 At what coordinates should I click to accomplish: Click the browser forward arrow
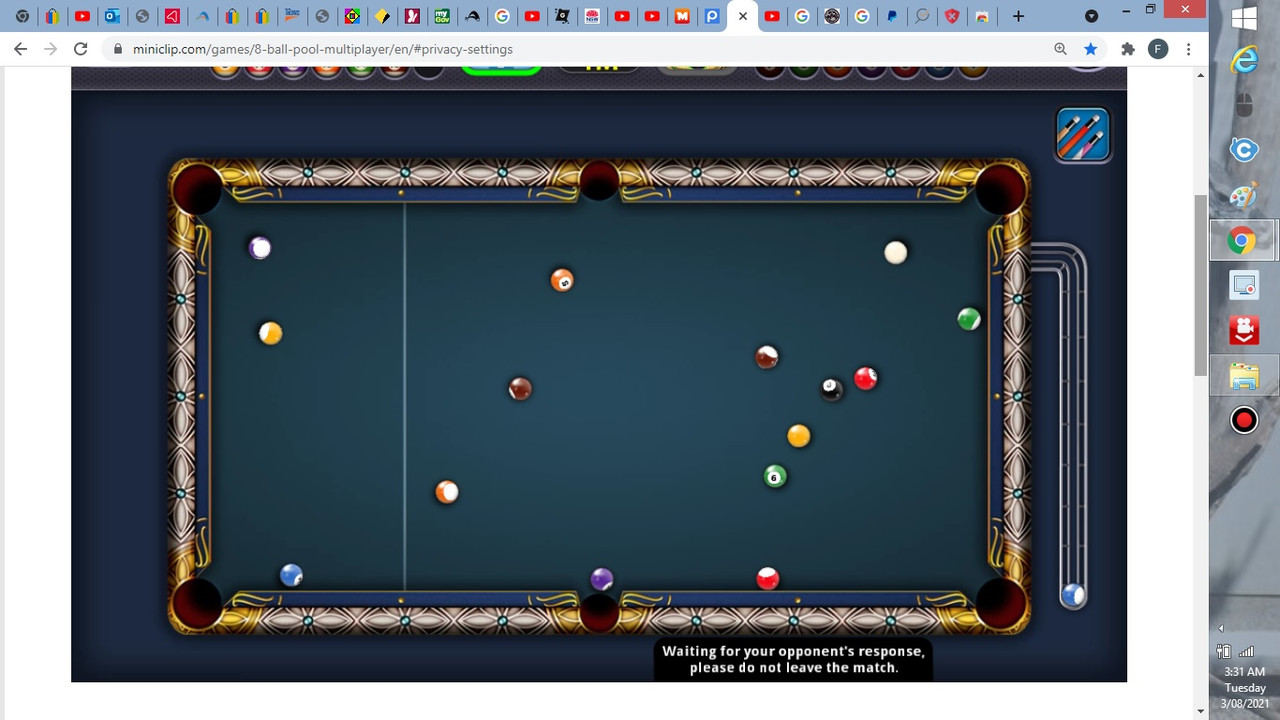[x=50, y=49]
